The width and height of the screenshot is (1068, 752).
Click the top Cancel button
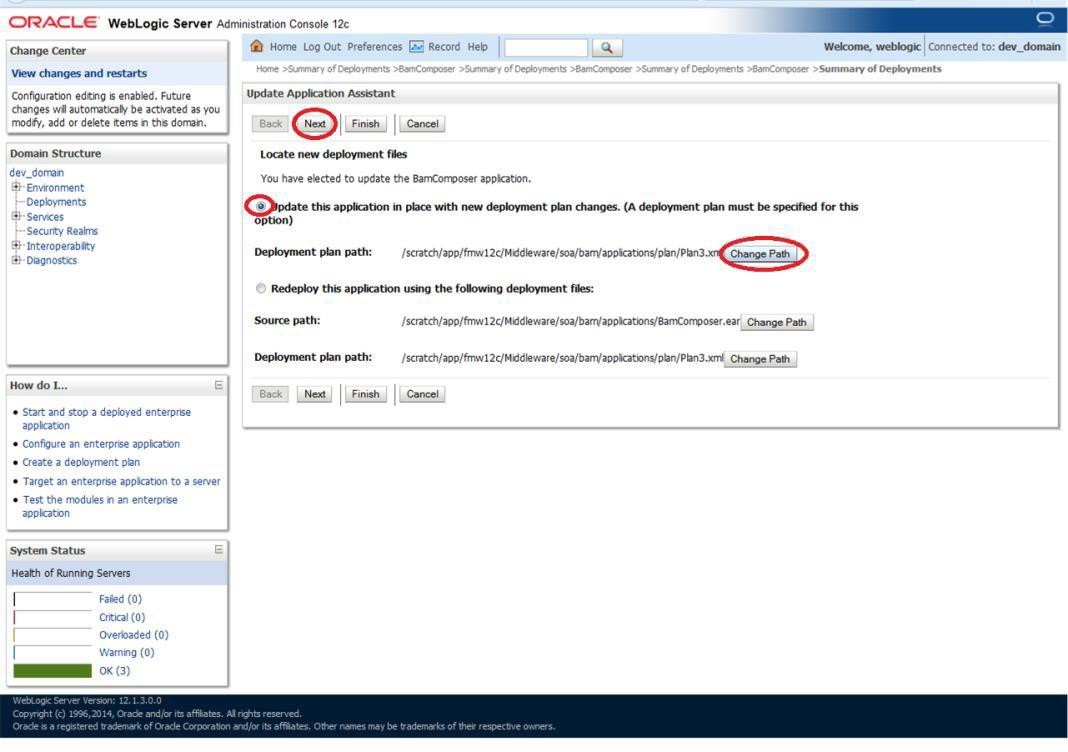[422, 124]
